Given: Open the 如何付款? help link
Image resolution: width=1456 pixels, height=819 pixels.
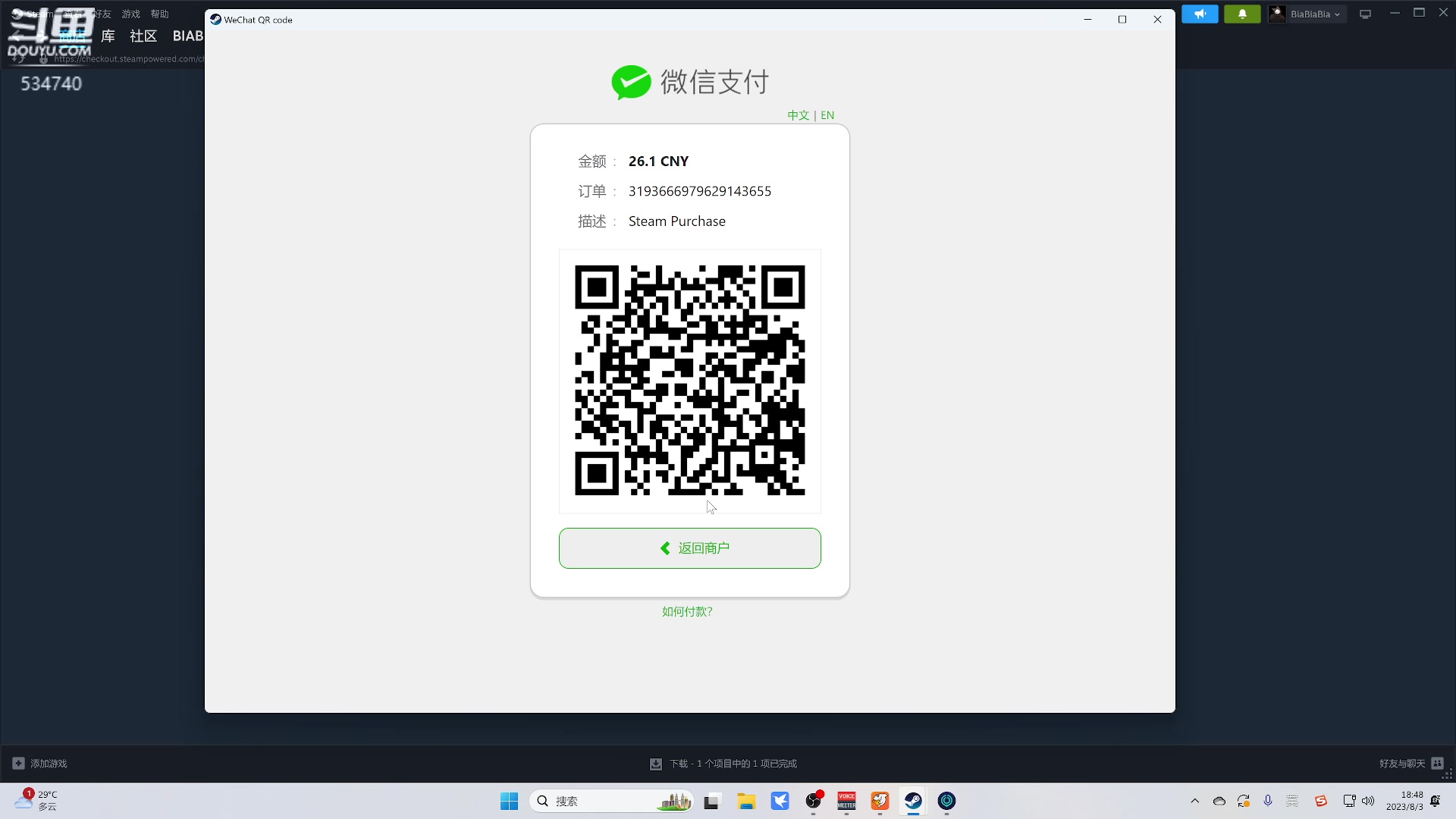Looking at the screenshot, I should (687, 612).
